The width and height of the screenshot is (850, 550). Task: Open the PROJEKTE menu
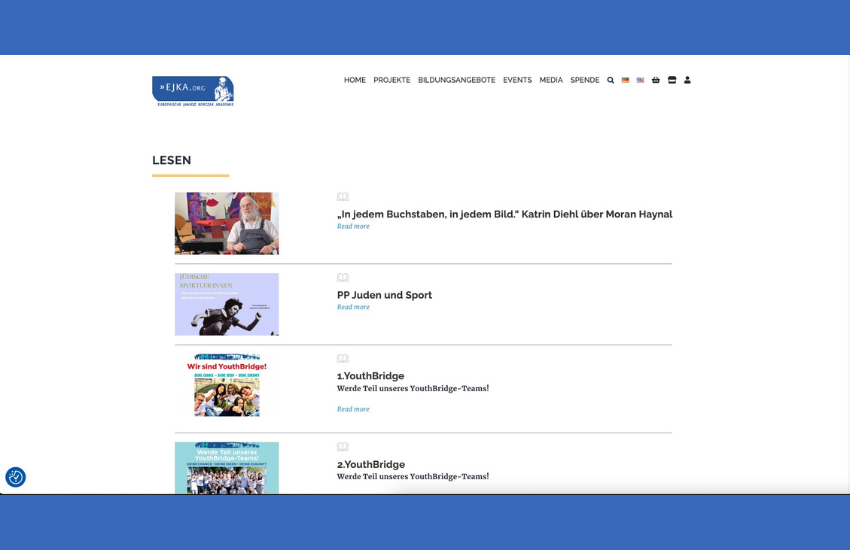tap(392, 80)
